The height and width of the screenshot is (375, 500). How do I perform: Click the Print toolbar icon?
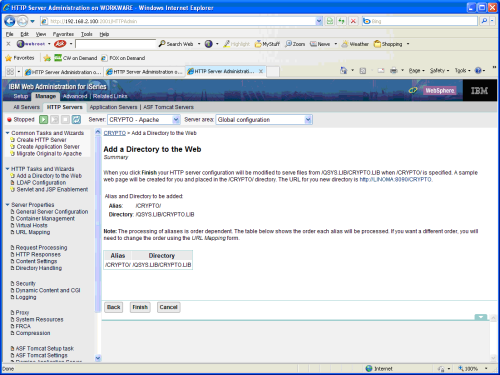tap(394, 71)
